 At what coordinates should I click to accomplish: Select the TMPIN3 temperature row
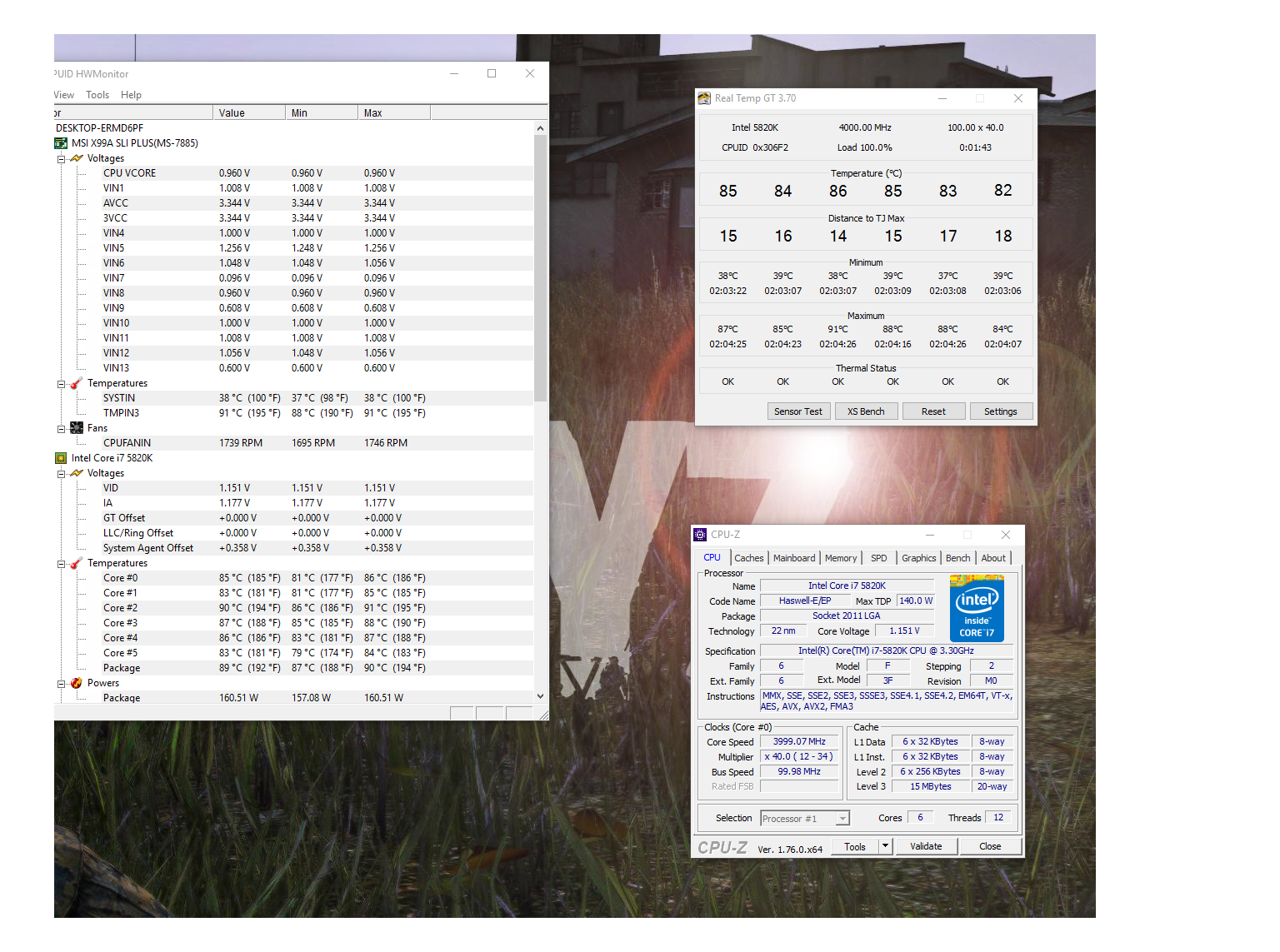pos(293,413)
